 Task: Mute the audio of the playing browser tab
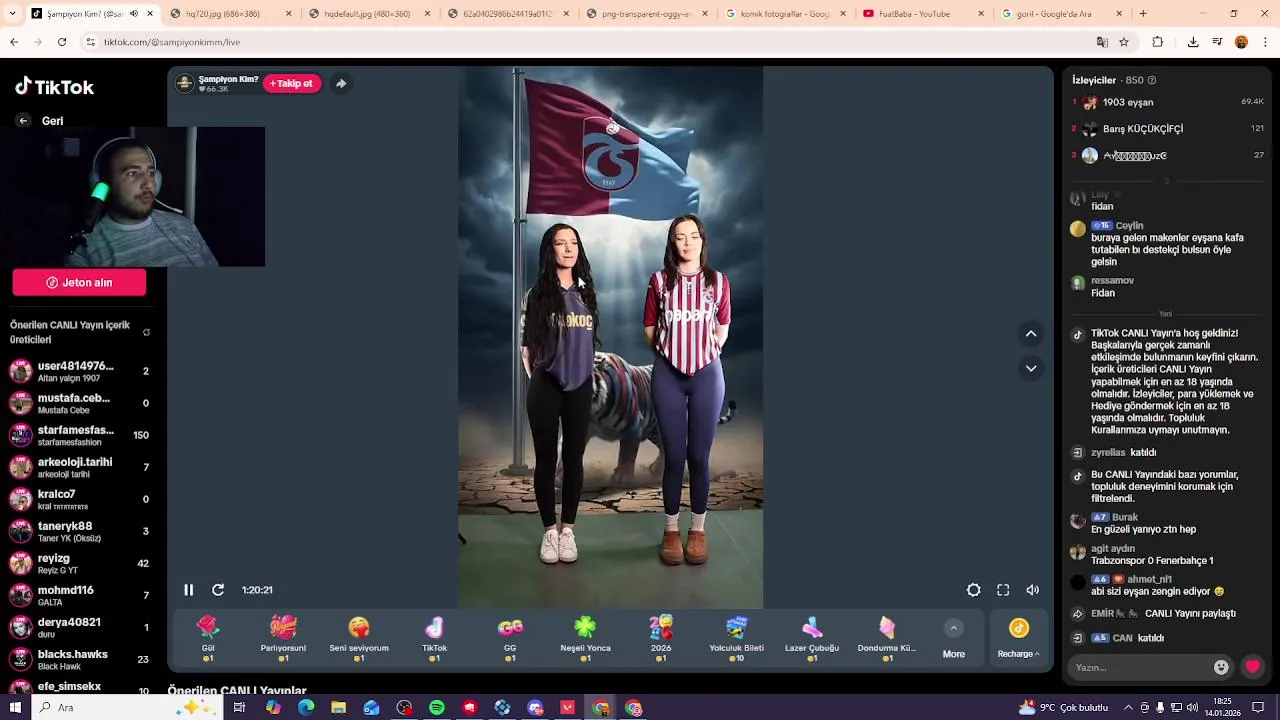click(134, 14)
